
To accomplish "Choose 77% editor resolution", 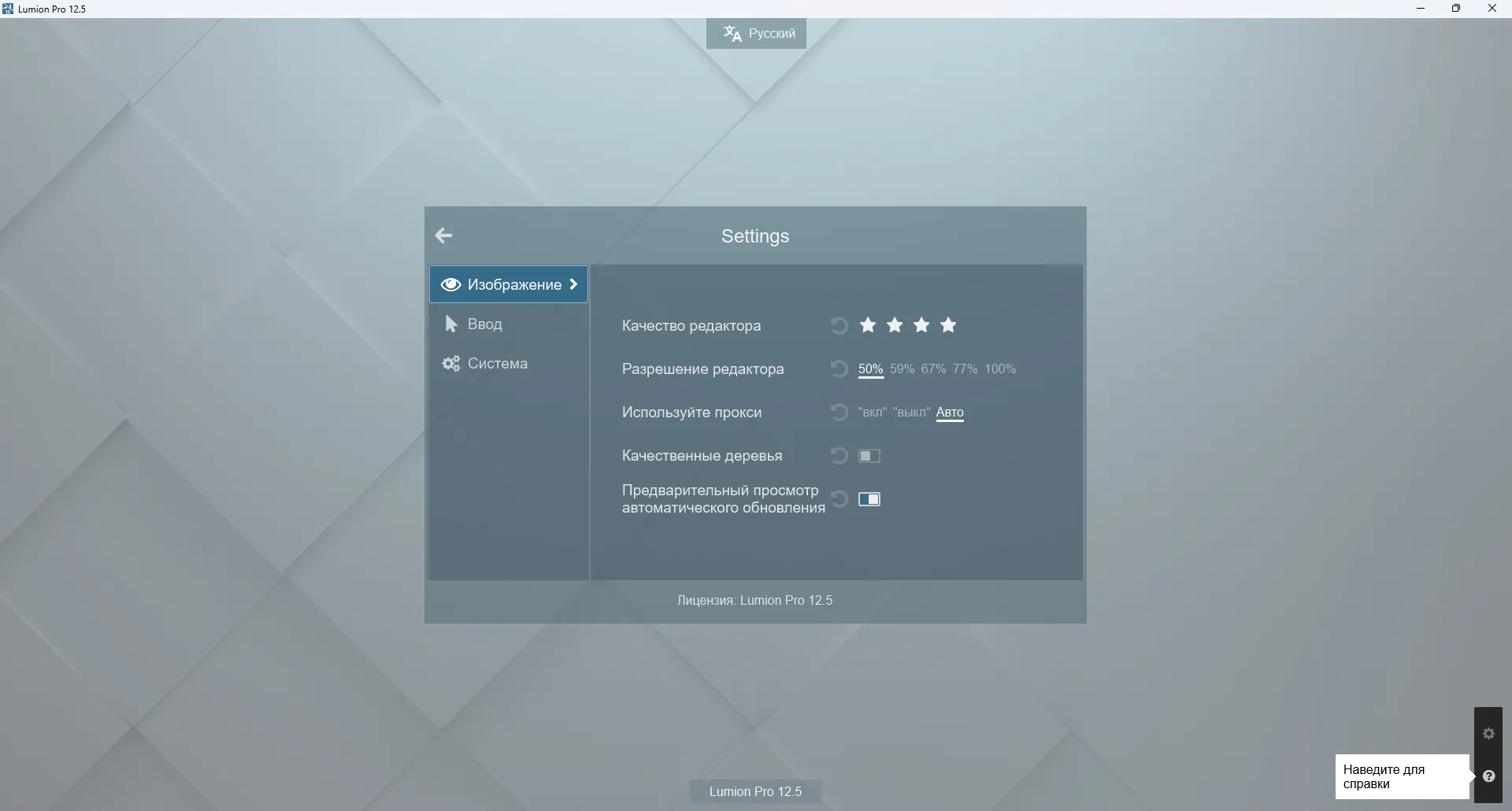I will 965,368.
